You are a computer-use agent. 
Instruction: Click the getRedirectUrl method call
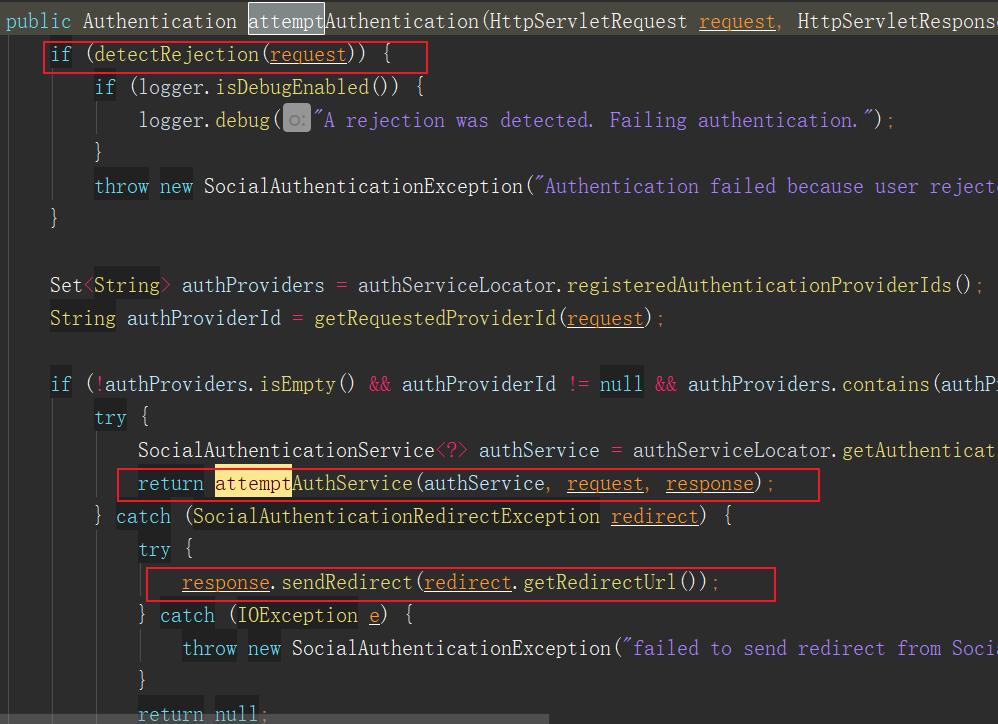coord(598,582)
